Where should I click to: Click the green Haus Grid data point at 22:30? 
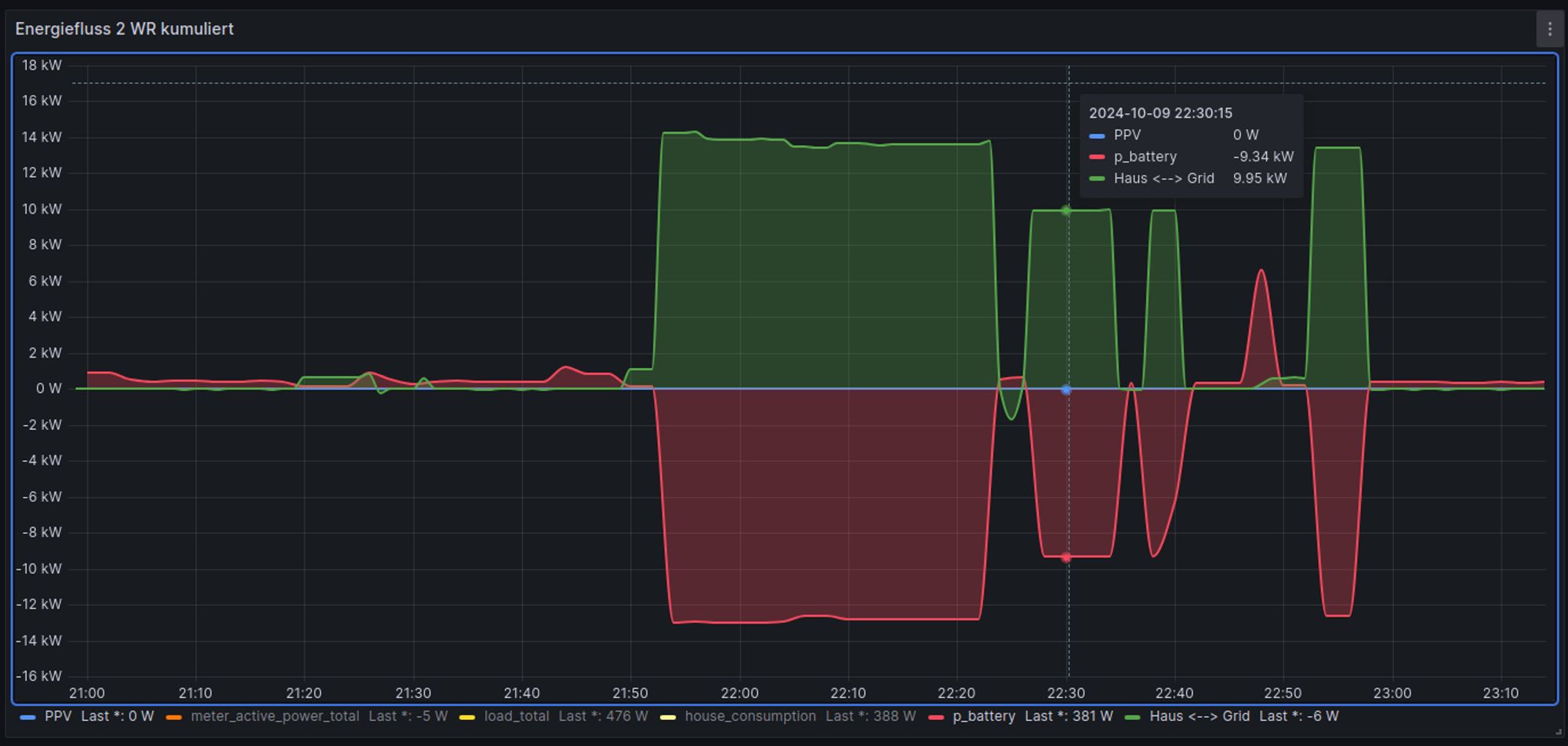coord(1066,210)
